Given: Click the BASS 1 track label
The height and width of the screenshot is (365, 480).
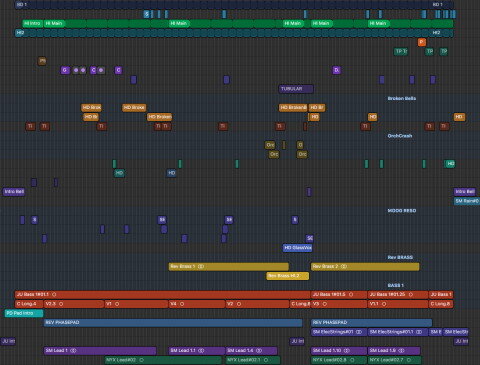Looking at the screenshot, I should (396, 285).
